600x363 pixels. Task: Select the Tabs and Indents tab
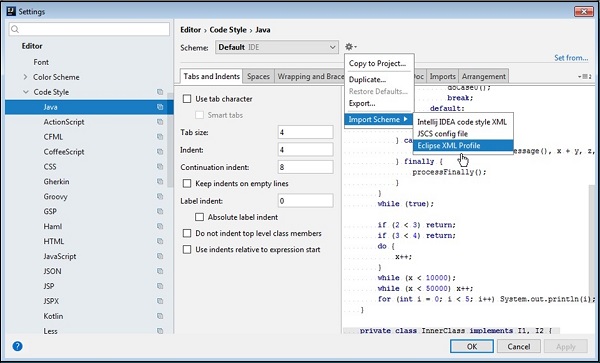(212, 77)
